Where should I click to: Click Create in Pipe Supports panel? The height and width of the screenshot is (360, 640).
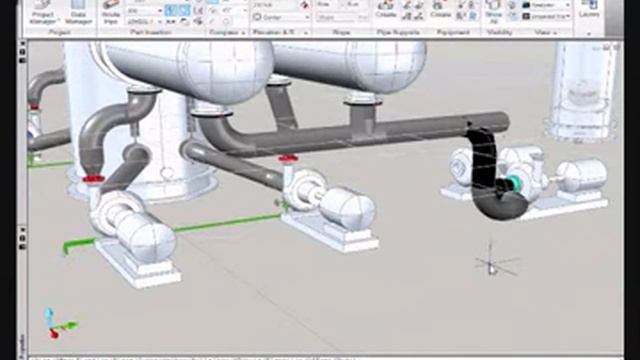[x=386, y=9]
